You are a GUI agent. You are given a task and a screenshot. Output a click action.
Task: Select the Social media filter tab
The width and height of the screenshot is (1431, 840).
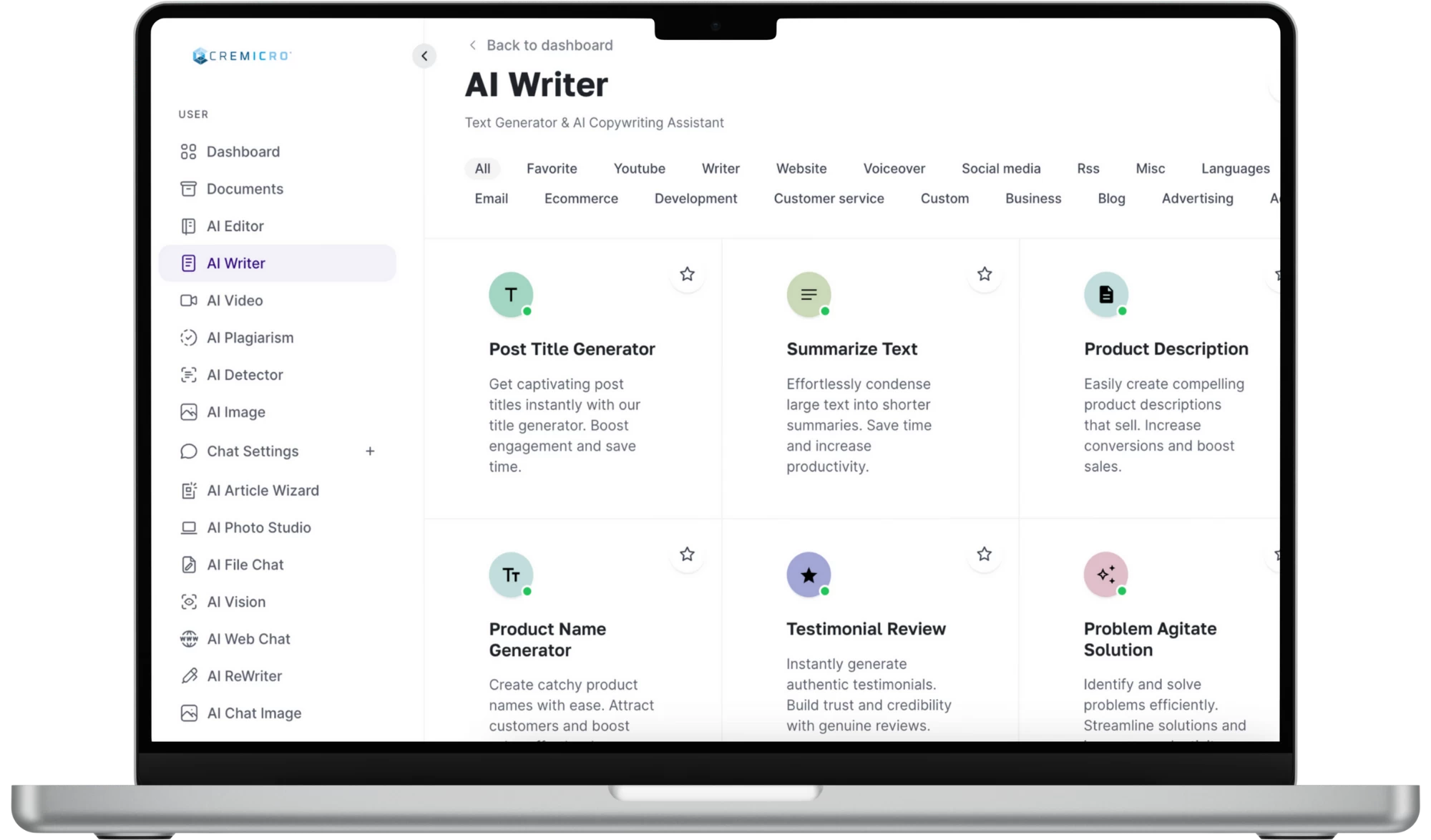(1000, 168)
